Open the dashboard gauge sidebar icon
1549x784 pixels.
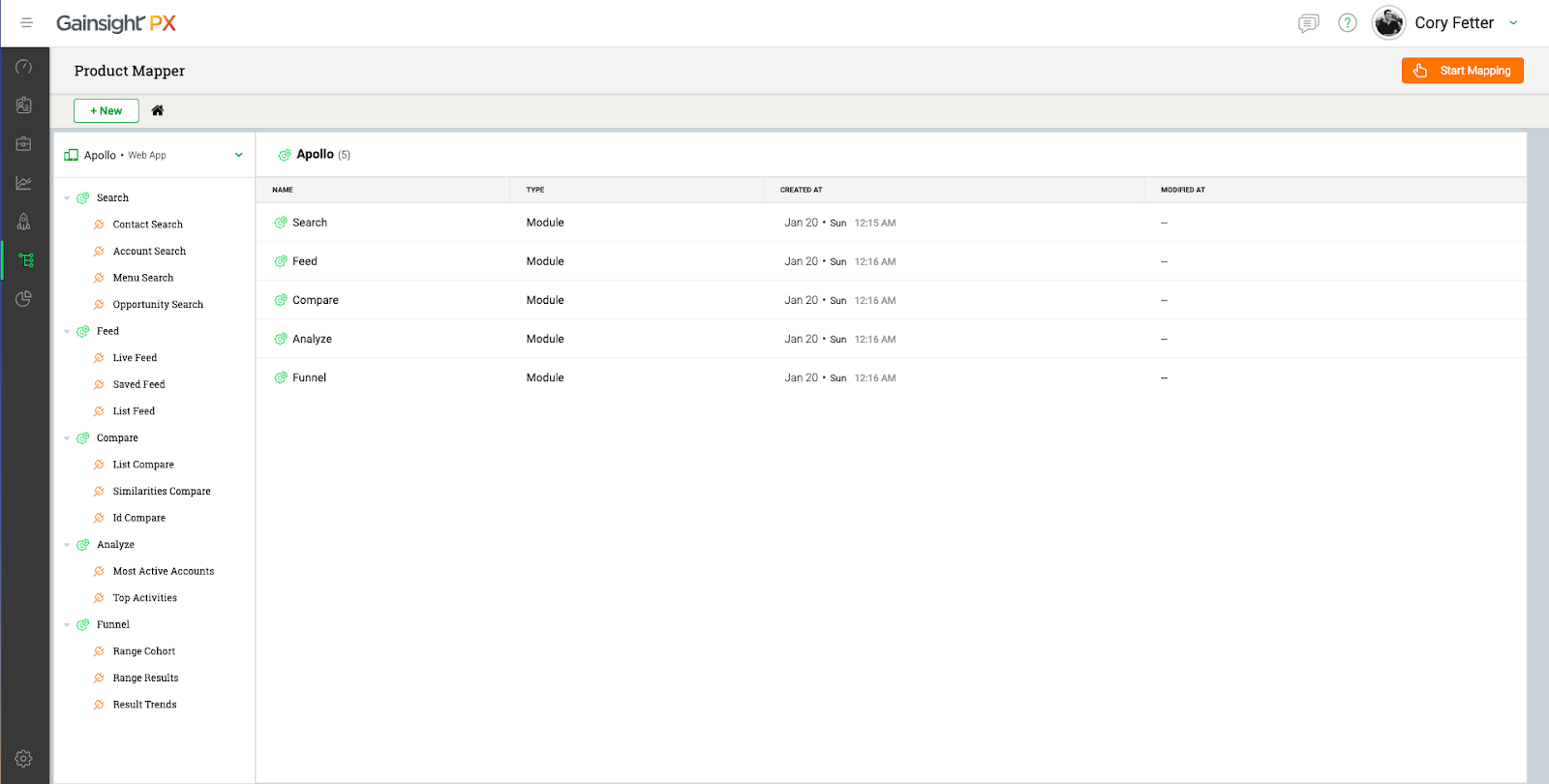click(24, 67)
